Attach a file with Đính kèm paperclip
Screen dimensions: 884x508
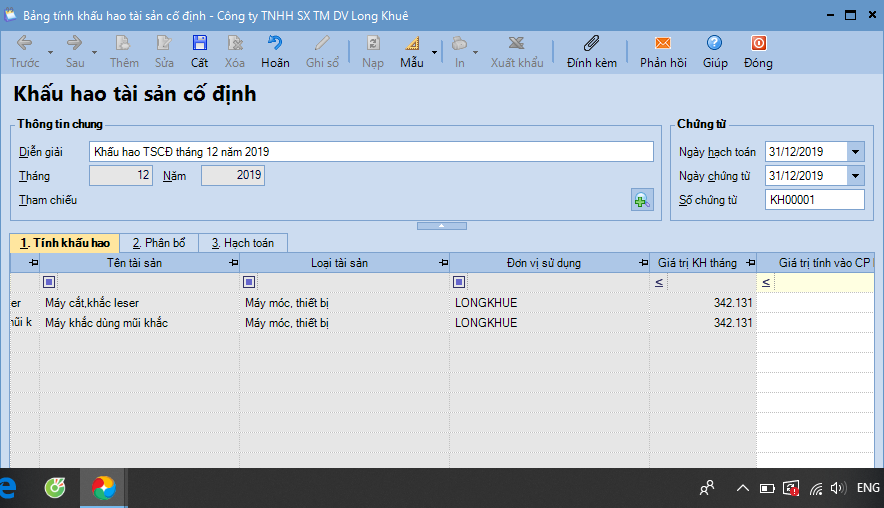click(591, 43)
